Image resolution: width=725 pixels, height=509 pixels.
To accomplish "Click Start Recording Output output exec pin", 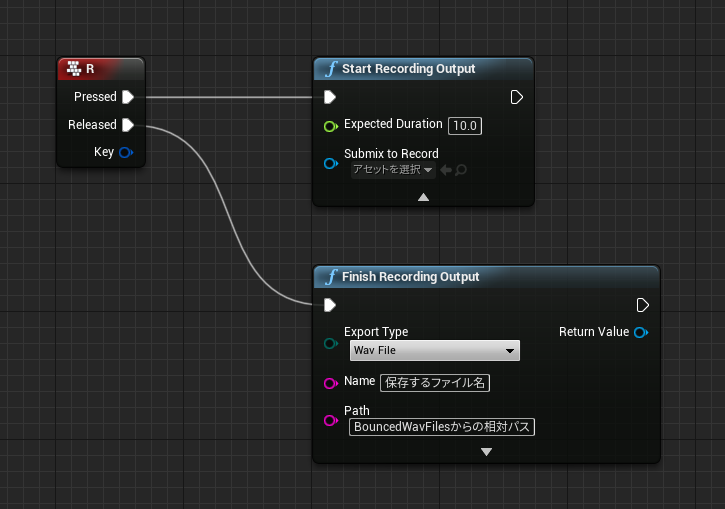I will [516, 97].
